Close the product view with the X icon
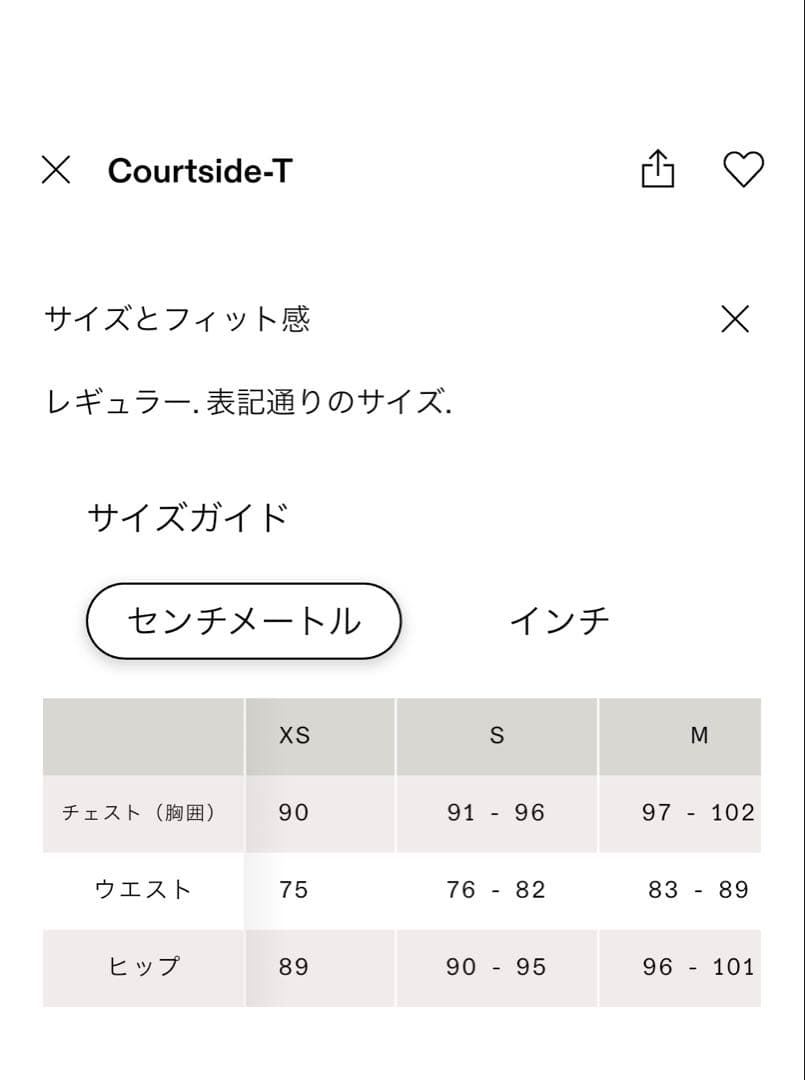Screen dimensions: 805x1080 point(57,170)
